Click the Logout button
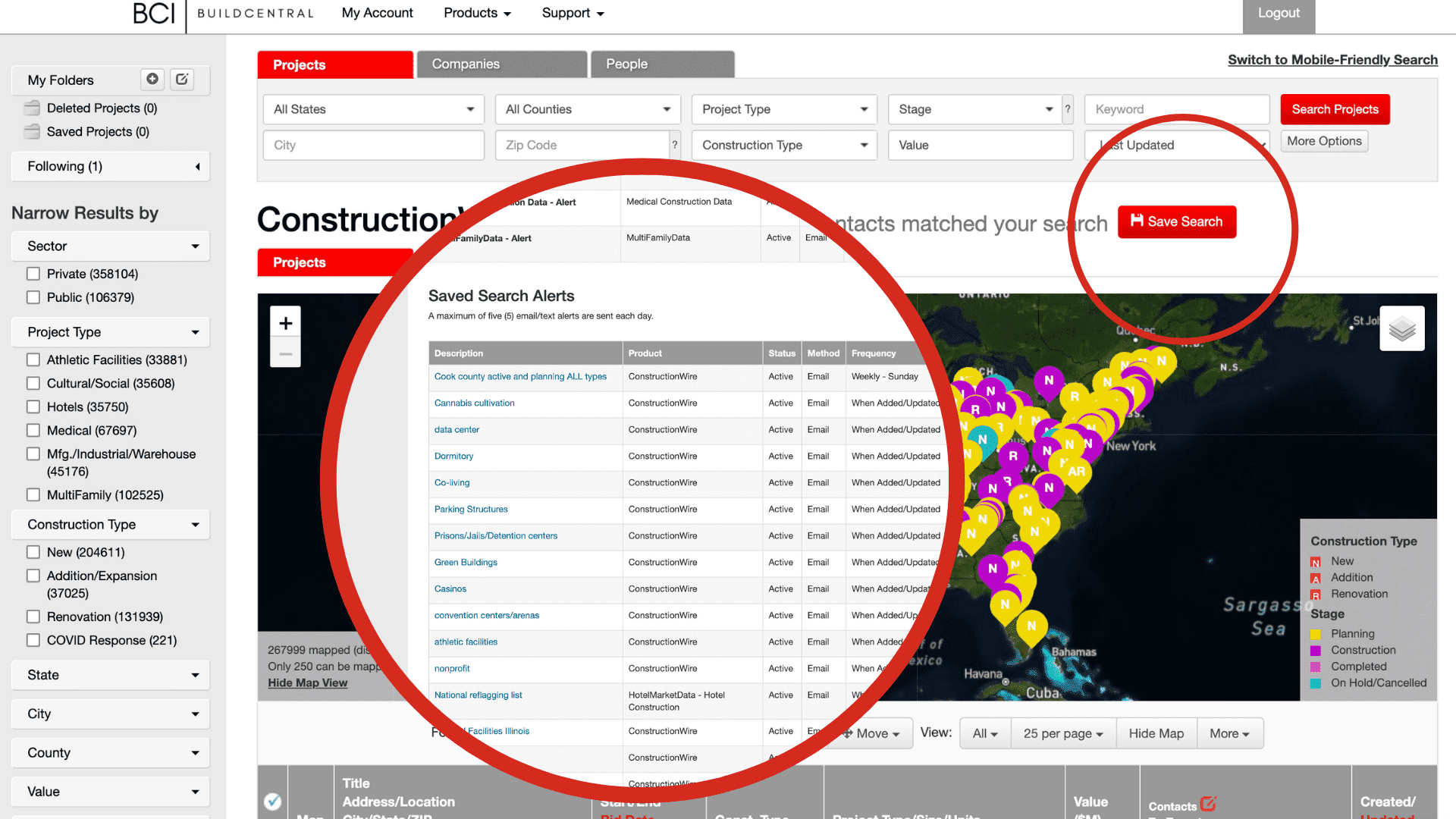The image size is (1456, 819). coord(1279,15)
